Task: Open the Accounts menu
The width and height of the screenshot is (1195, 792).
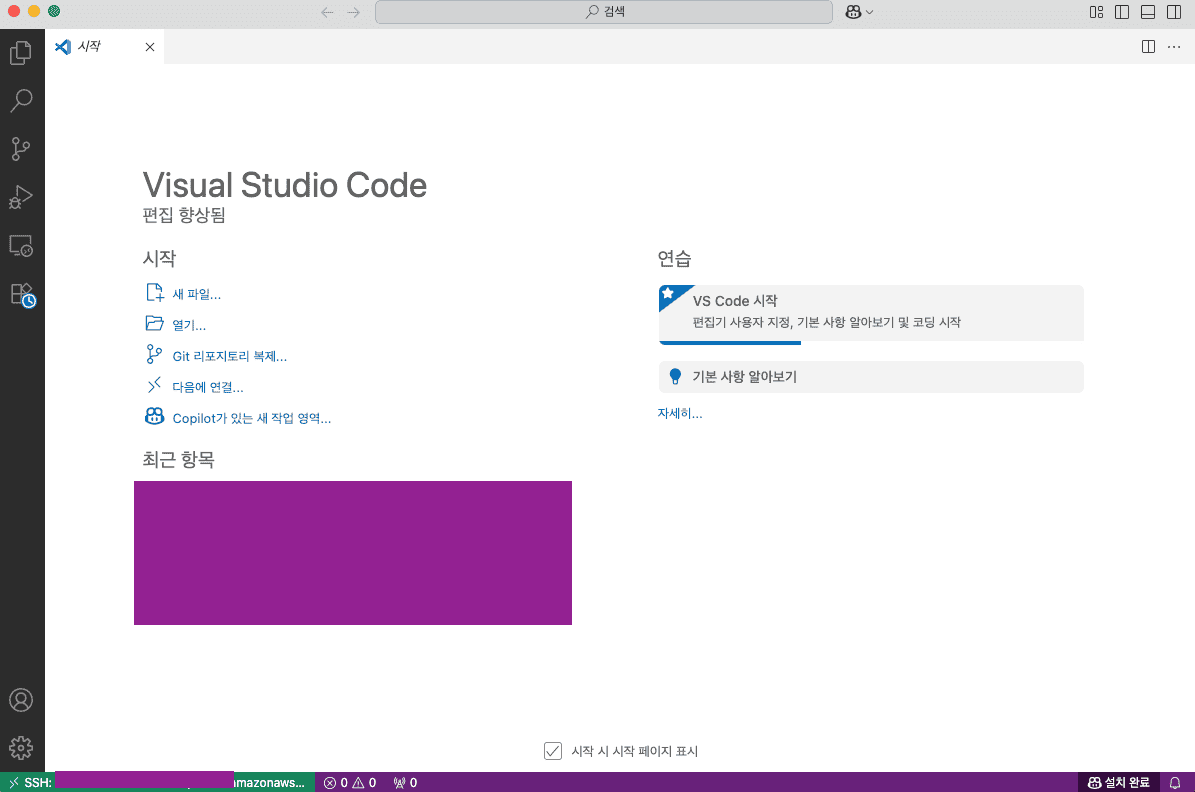Action: [x=21, y=700]
